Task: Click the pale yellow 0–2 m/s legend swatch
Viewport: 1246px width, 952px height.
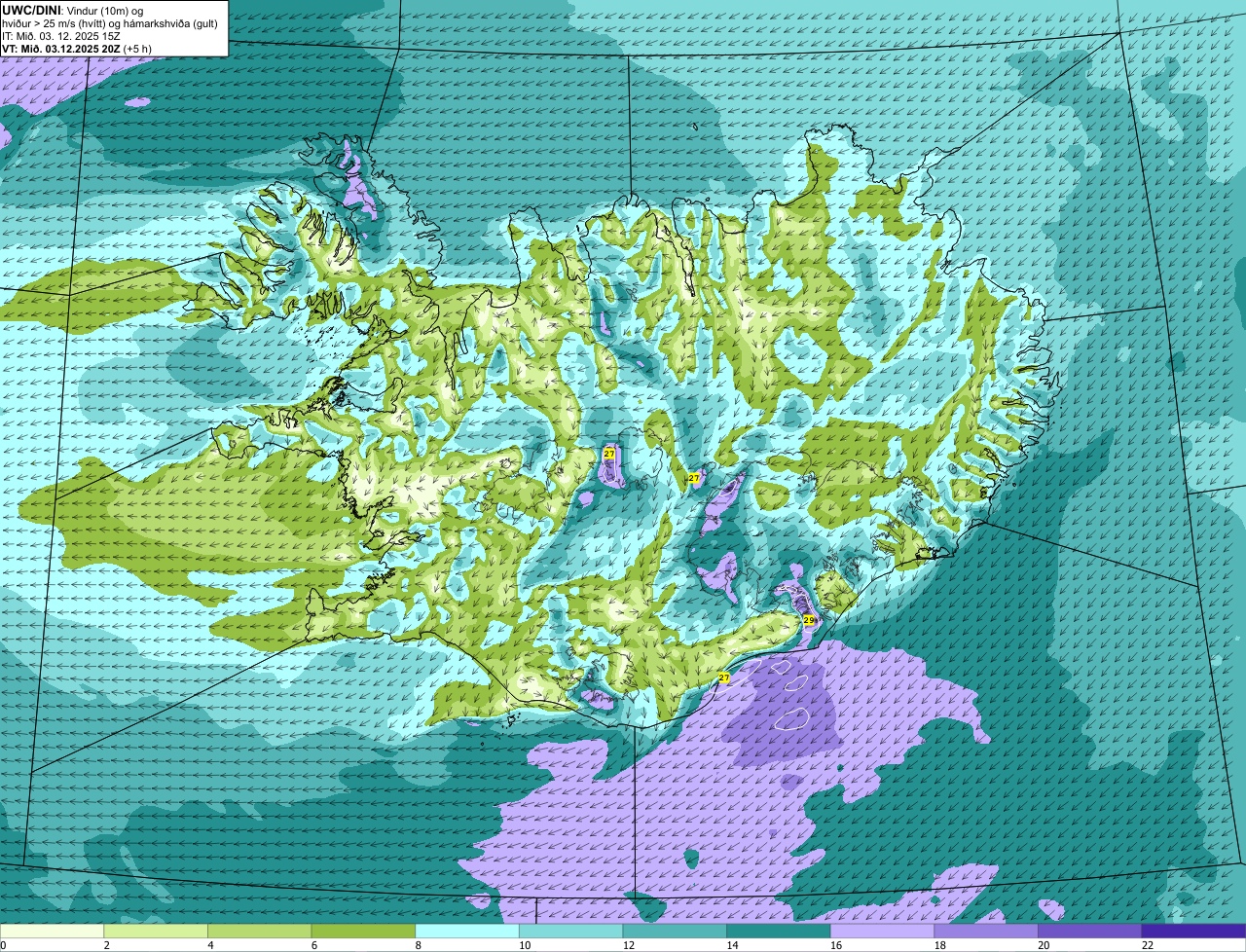Action: pos(52,932)
